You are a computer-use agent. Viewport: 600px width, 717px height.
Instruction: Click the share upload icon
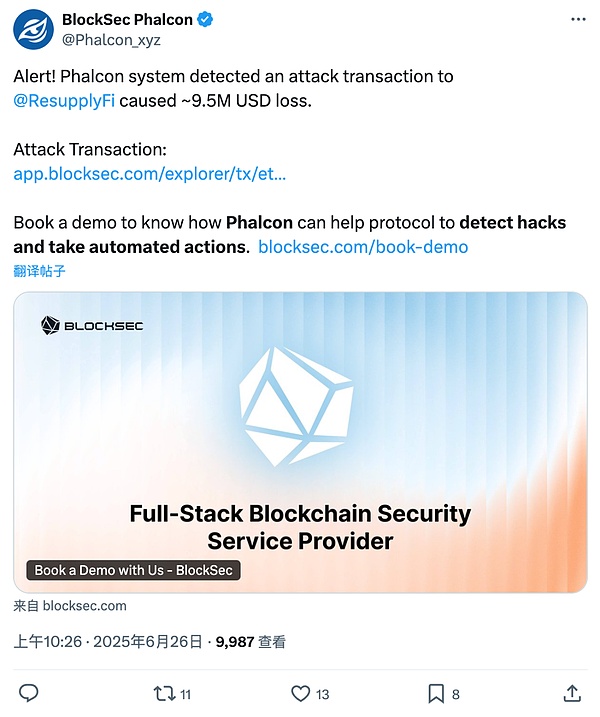point(572,692)
